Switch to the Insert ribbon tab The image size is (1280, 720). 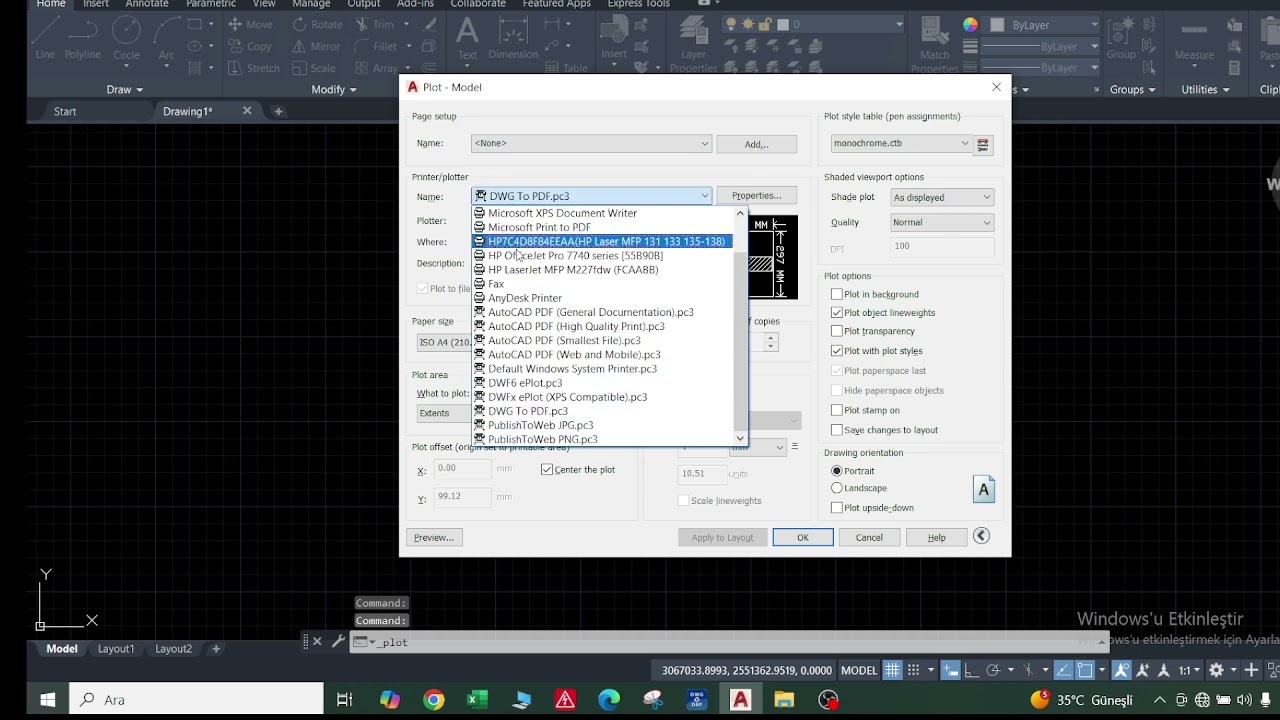[96, 4]
